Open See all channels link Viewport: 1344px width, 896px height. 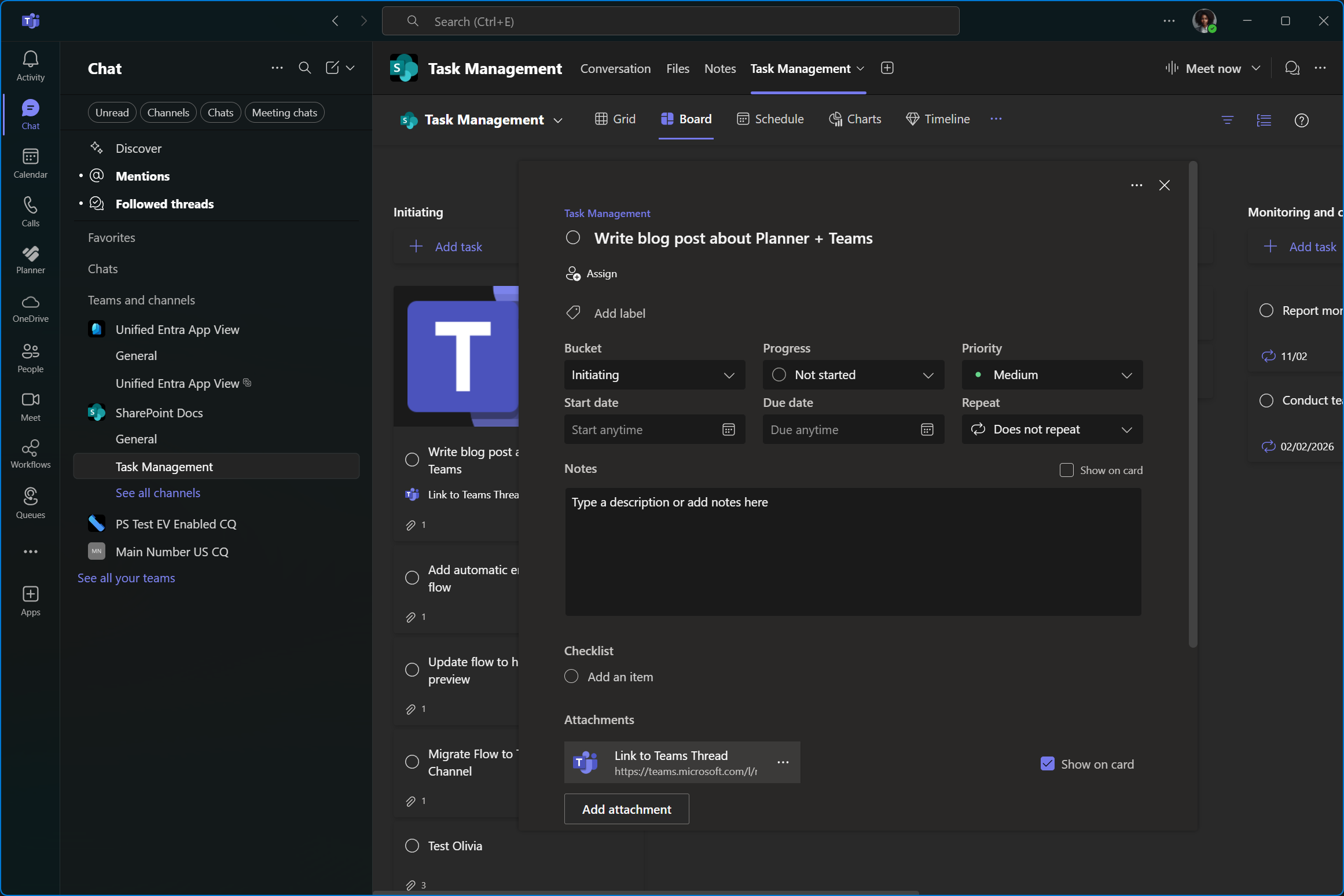(158, 493)
